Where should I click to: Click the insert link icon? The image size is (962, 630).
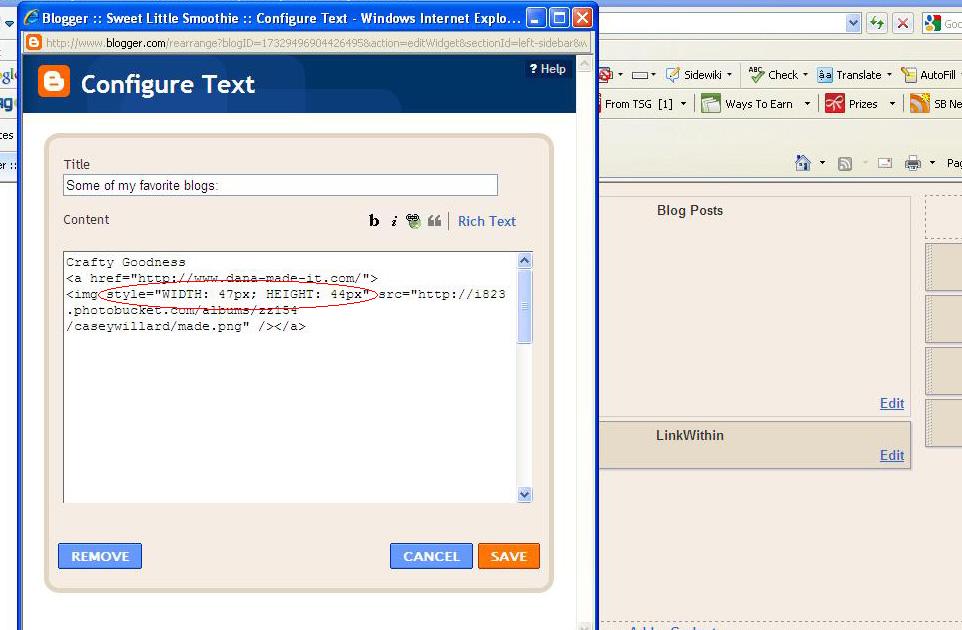[x=414, y=221]
